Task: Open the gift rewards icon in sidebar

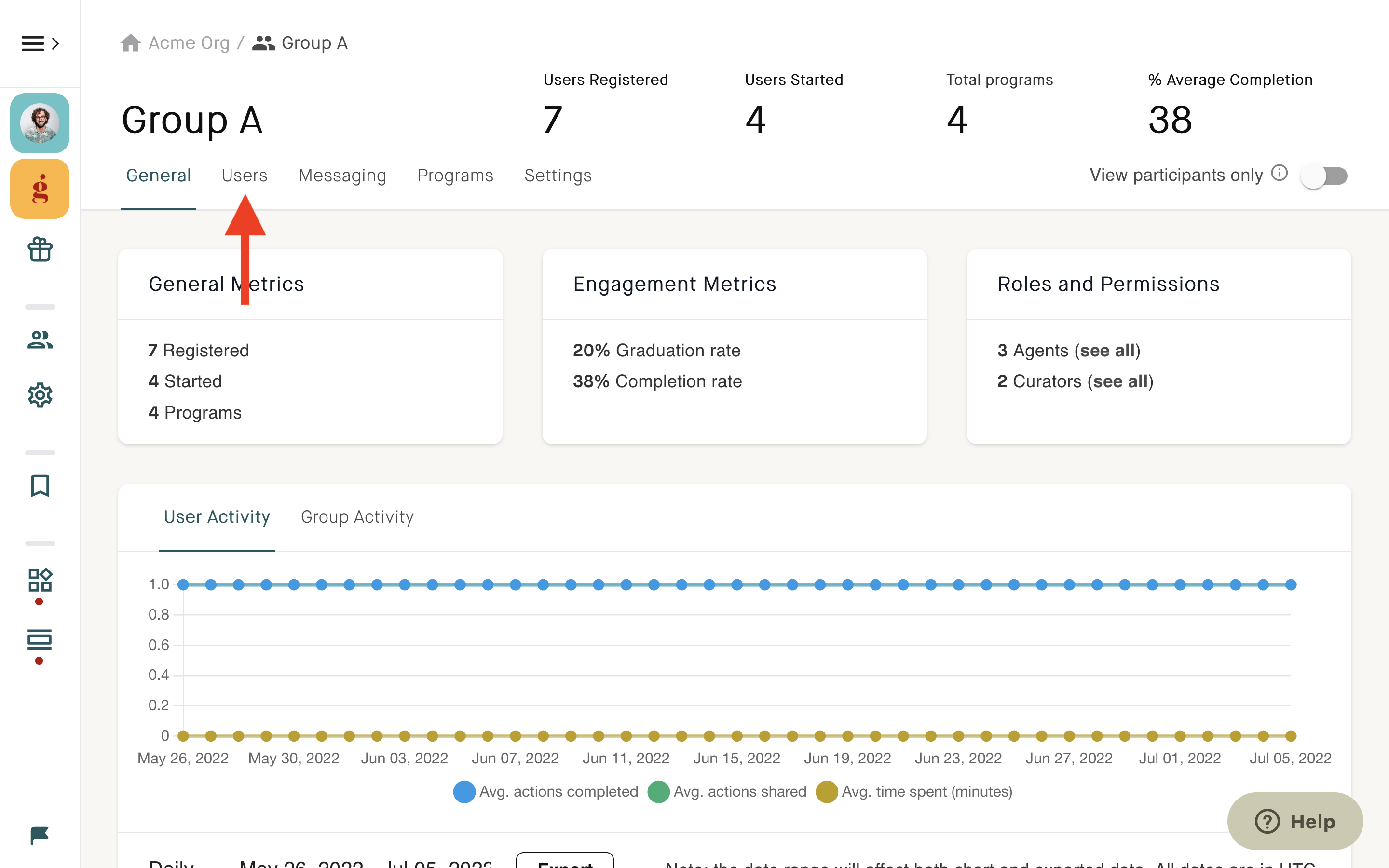Action: click(40, 250)
